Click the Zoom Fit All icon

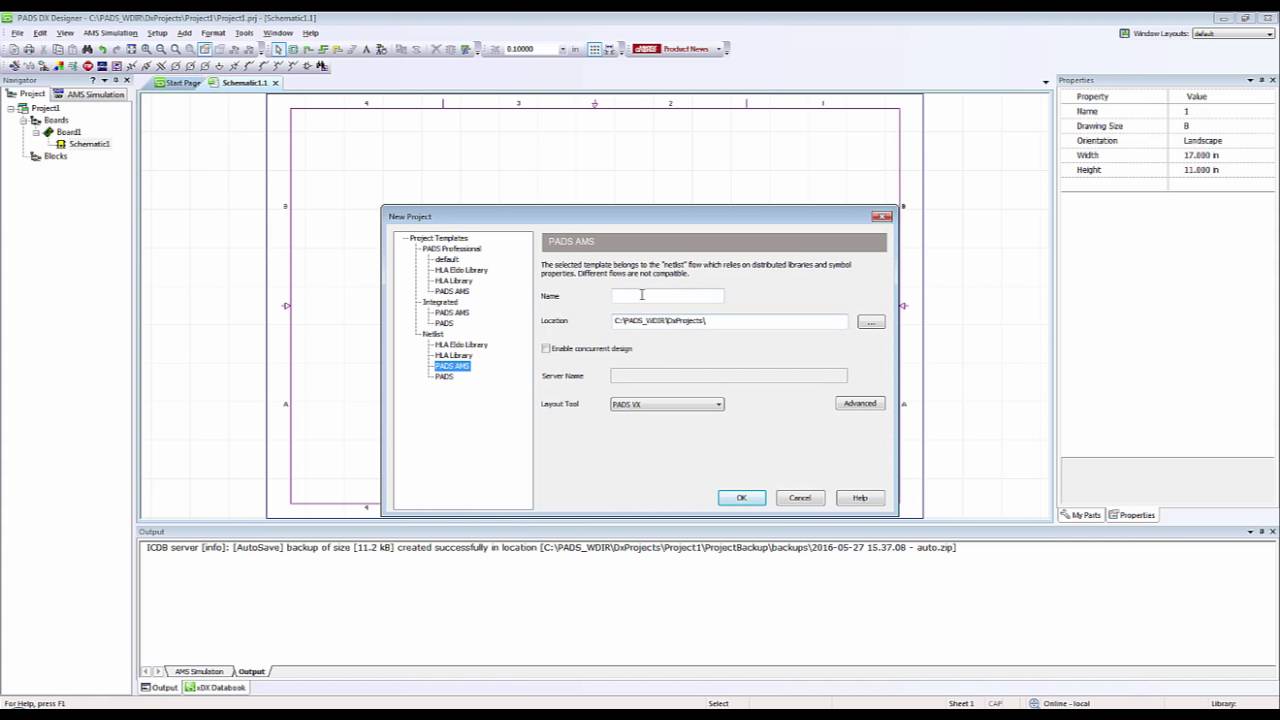coord(131,49)
